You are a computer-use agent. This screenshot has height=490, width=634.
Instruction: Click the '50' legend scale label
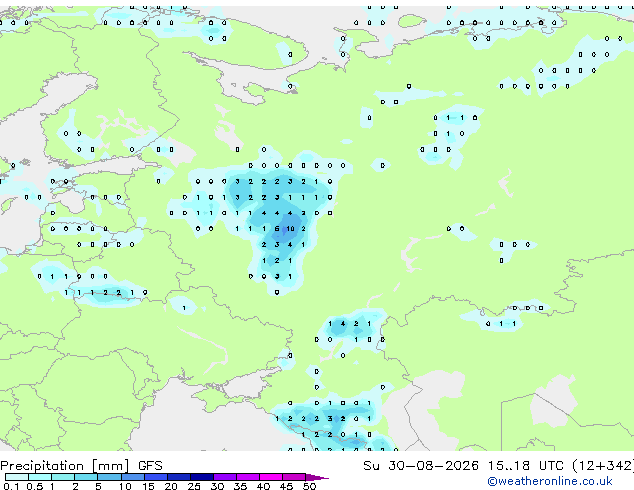click(309, 486)
